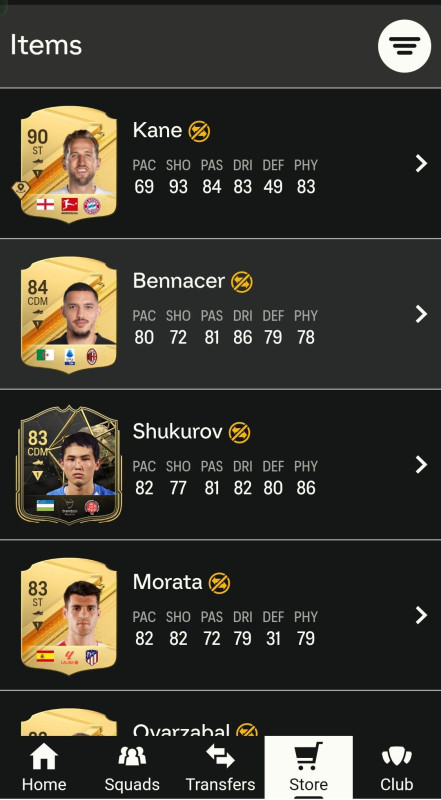441x800 pixels.
Task: Click Kane's untradeable icon
Action: click(x=199, y=131)
